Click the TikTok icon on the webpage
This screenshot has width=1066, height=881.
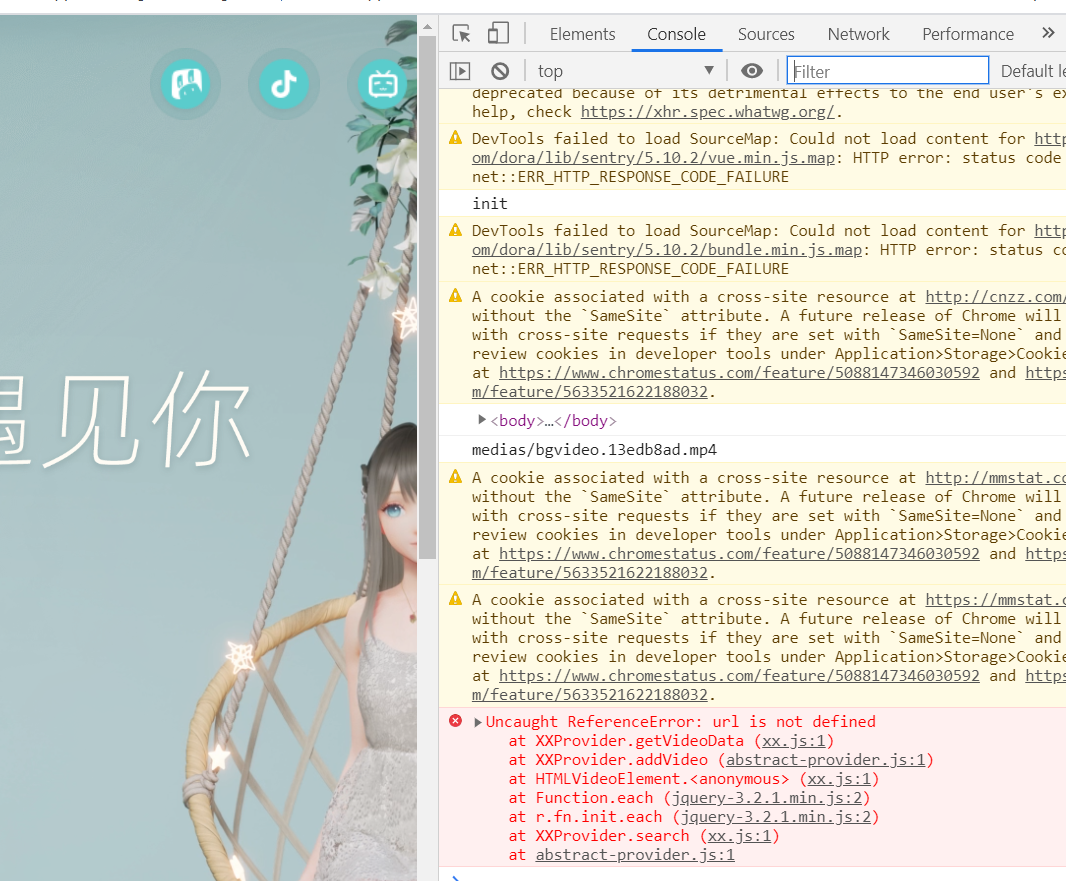click(x=283, y=84)
